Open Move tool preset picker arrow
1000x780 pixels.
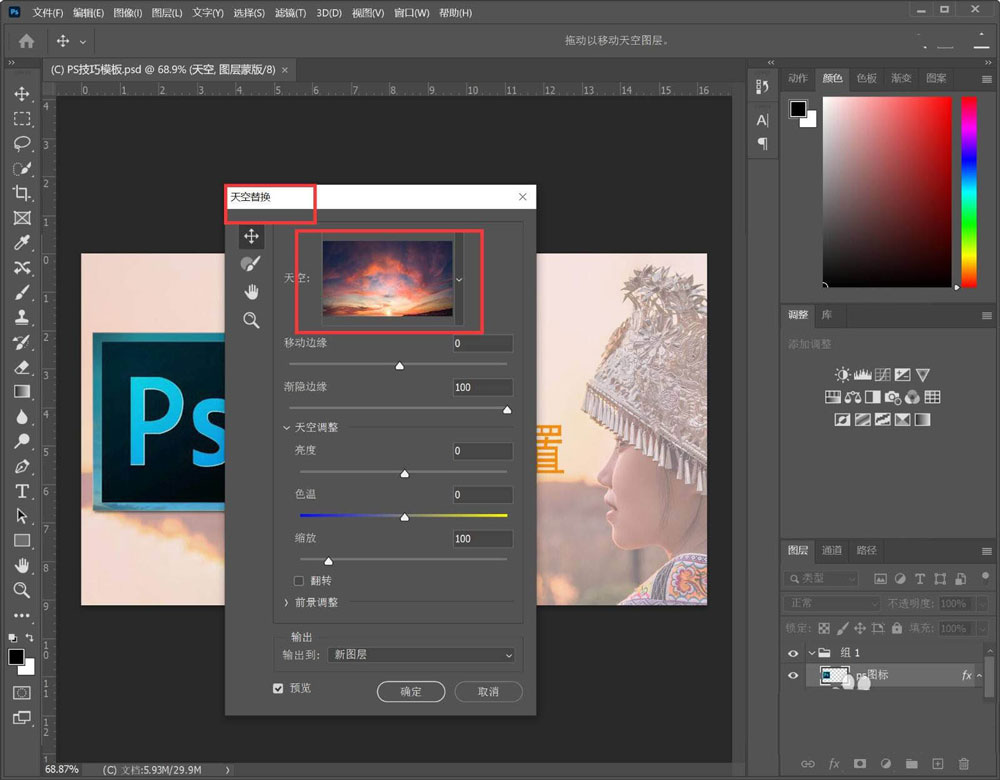click(x=83, y=42)
